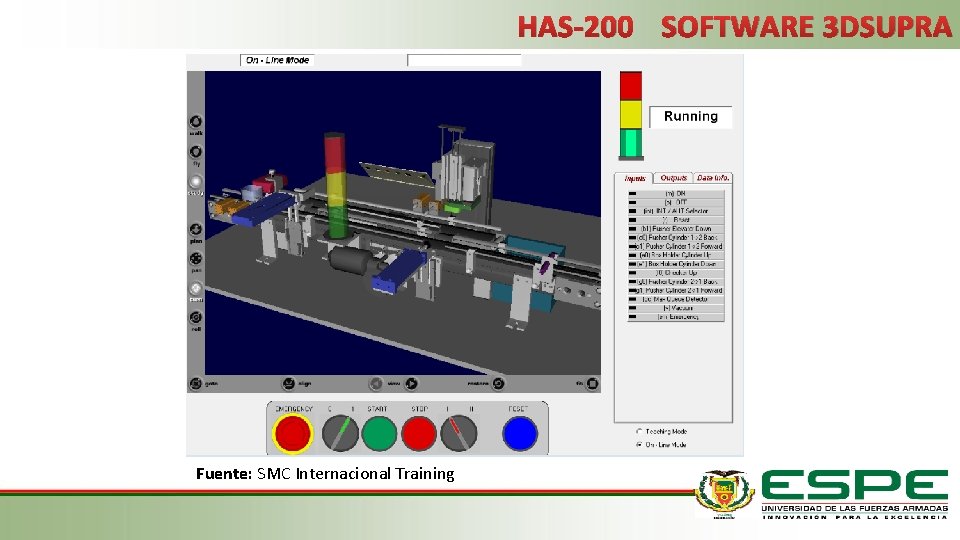Screen dimensions: 960x540
Task: Select the fly navigation mode icon
Action: (x=196, y=151)
